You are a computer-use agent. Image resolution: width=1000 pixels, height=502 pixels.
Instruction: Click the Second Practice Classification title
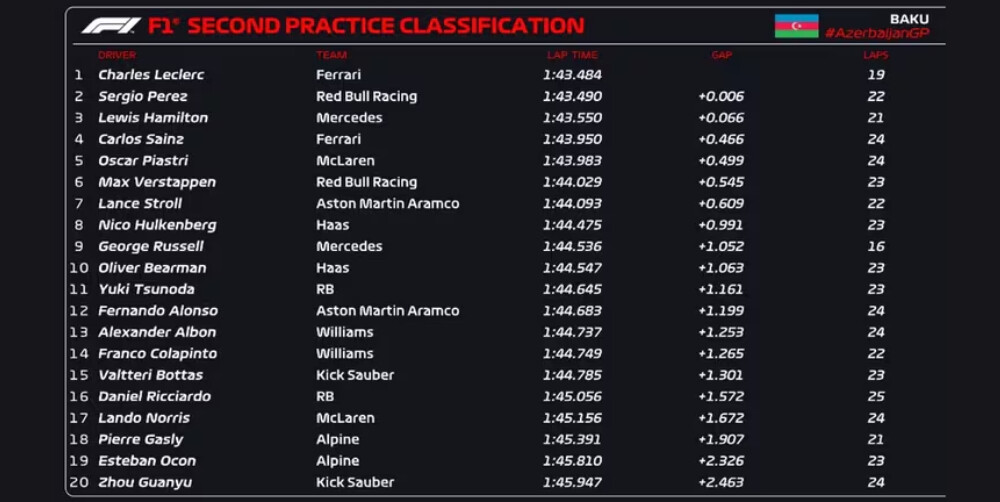coord(385,27)
